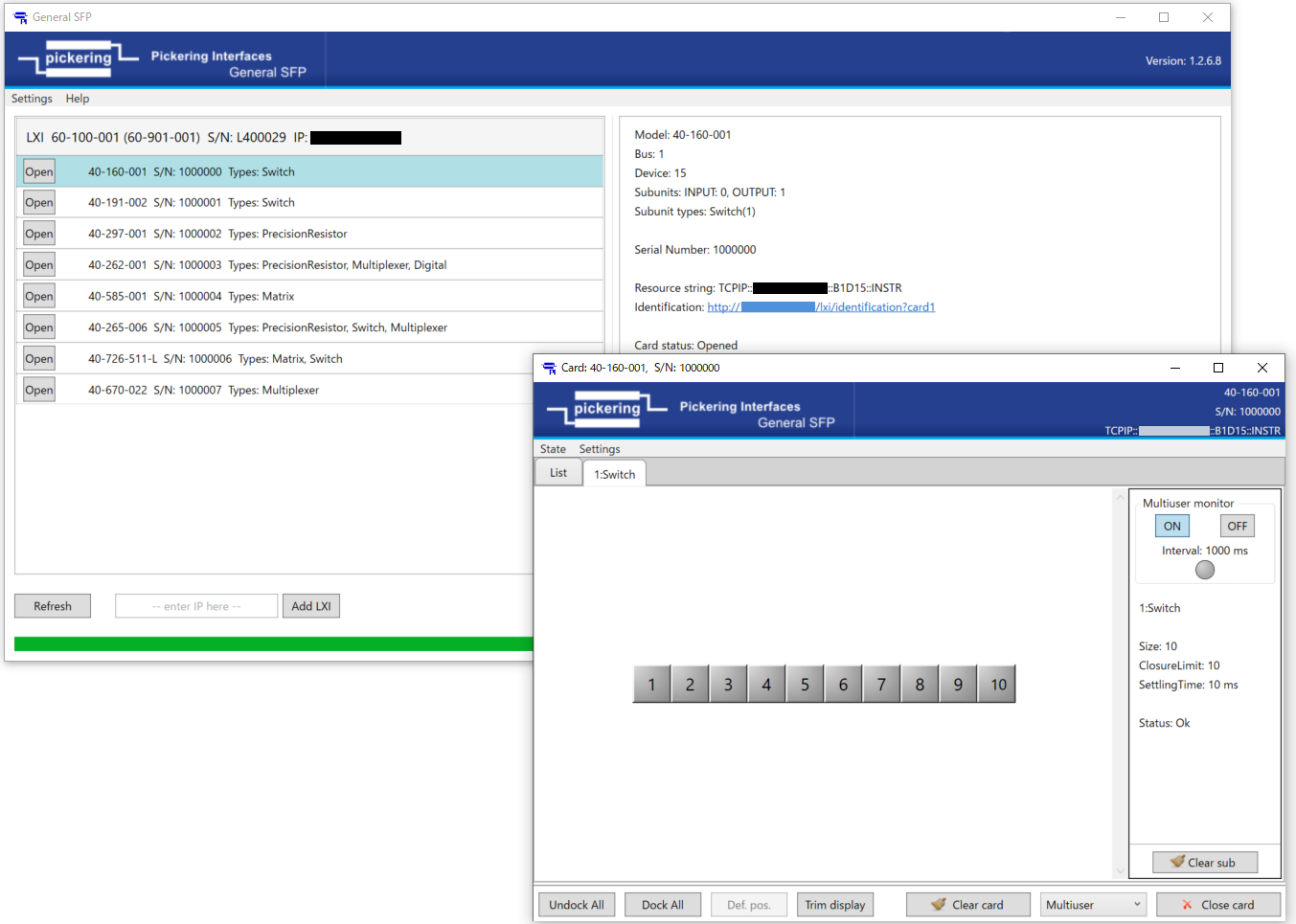Open card 40-726-511-L
This screenshot has height=924, width=1296.
pos(39,359)
